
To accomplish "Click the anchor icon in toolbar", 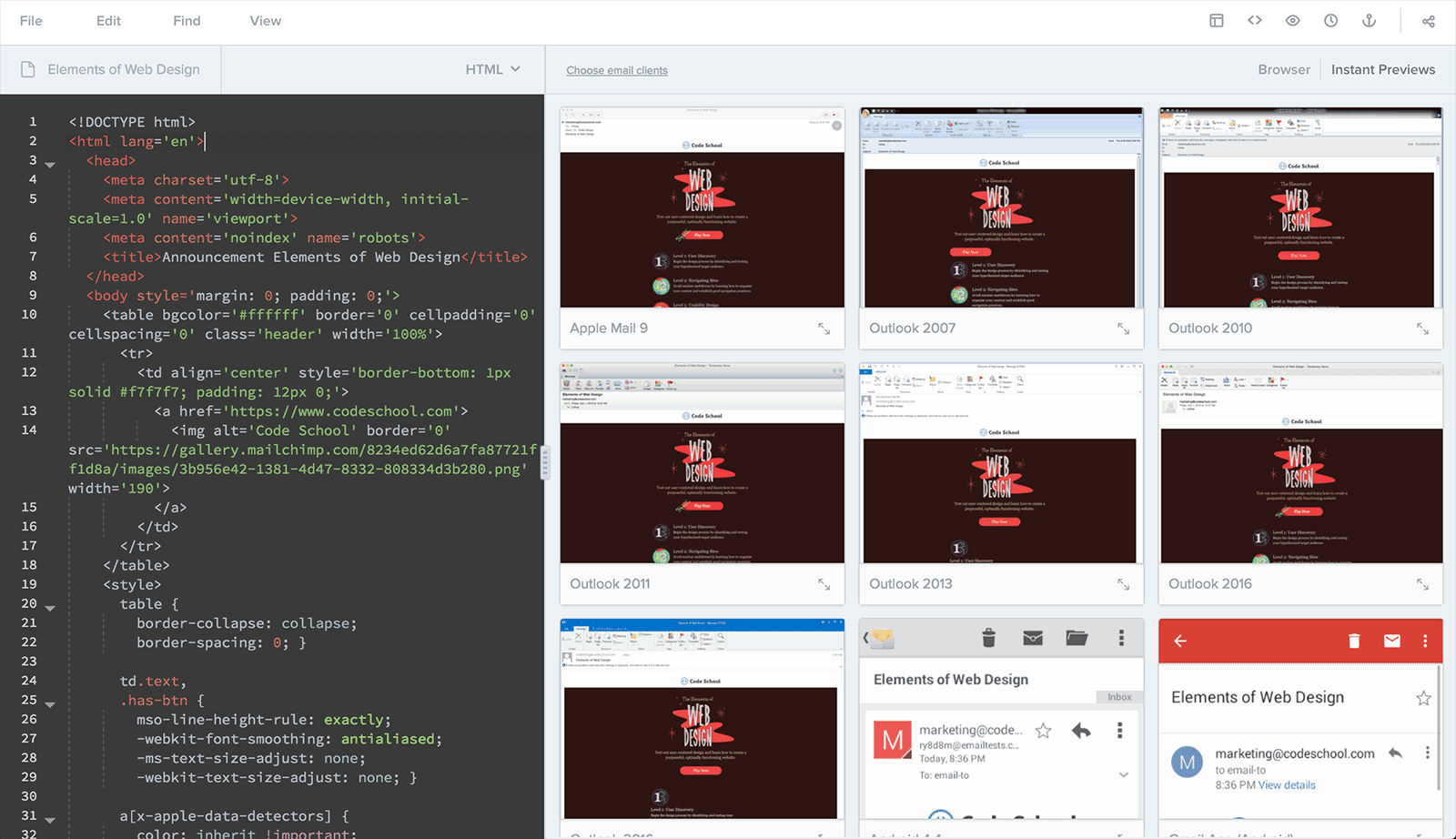I will pos(1369,21).
